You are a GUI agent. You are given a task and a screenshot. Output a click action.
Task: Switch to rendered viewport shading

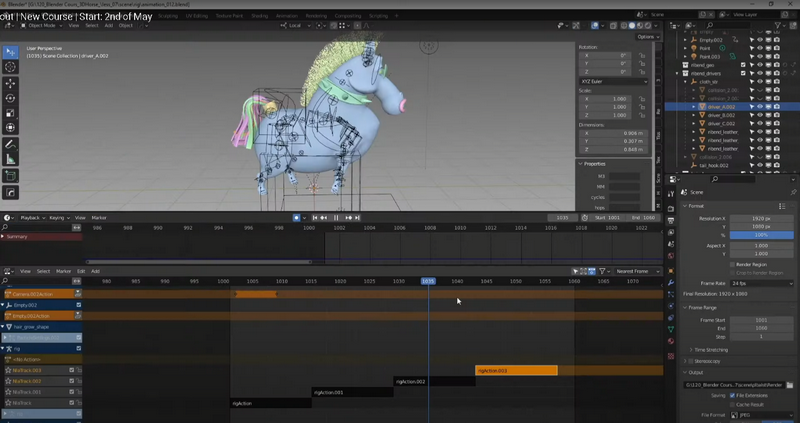[648, 26]
